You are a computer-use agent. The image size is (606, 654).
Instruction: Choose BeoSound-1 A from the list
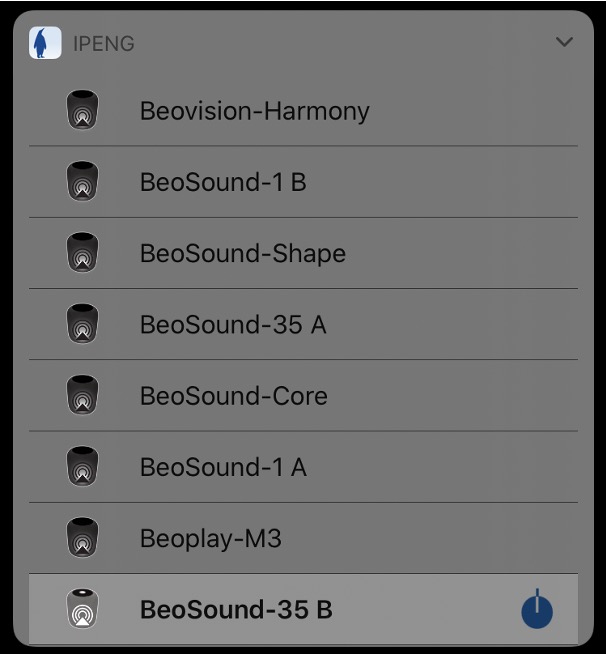223,467
